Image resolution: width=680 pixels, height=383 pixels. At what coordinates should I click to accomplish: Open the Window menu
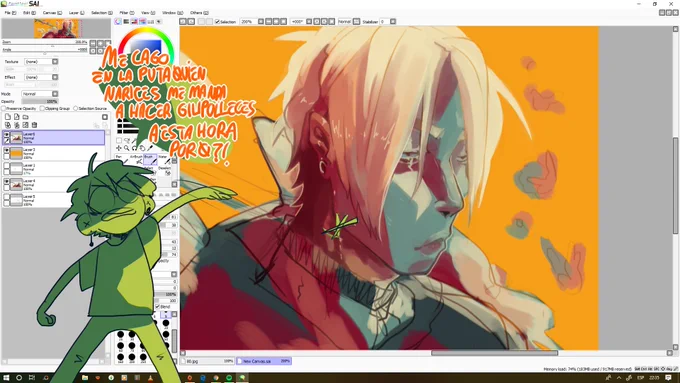point(172,13)
